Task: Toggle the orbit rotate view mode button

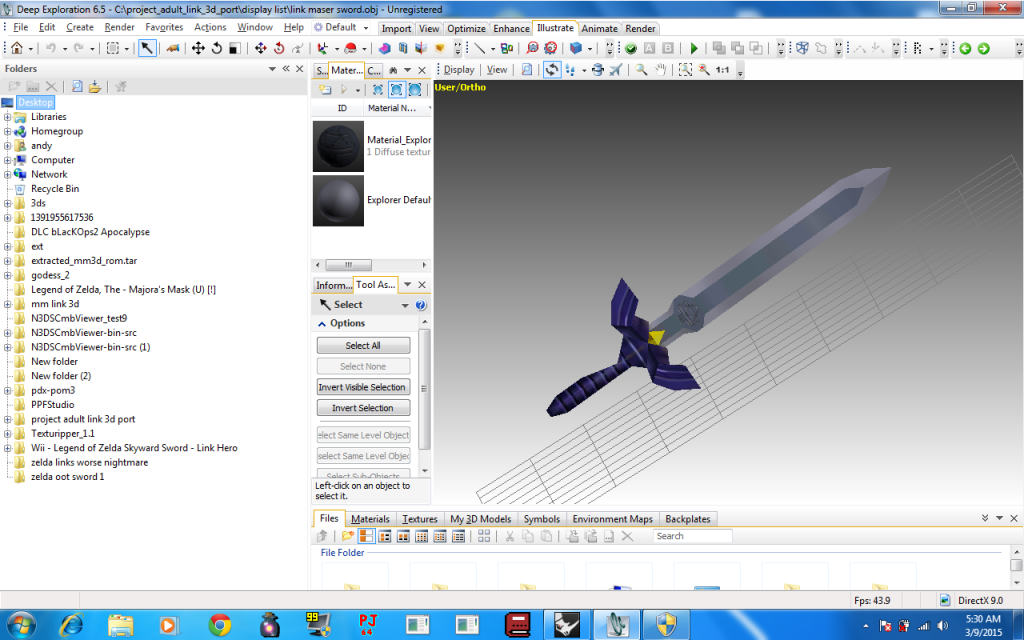Action: click(x=551, y=70)
